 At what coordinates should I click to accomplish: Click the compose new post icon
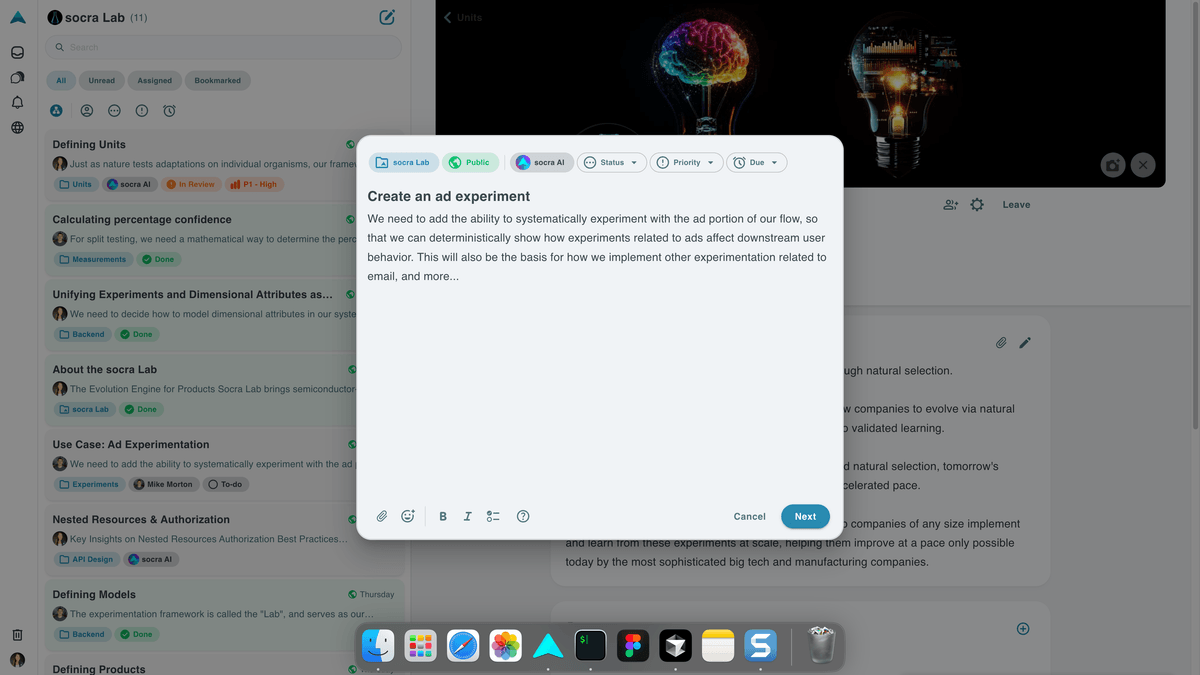tap(387, 17)
